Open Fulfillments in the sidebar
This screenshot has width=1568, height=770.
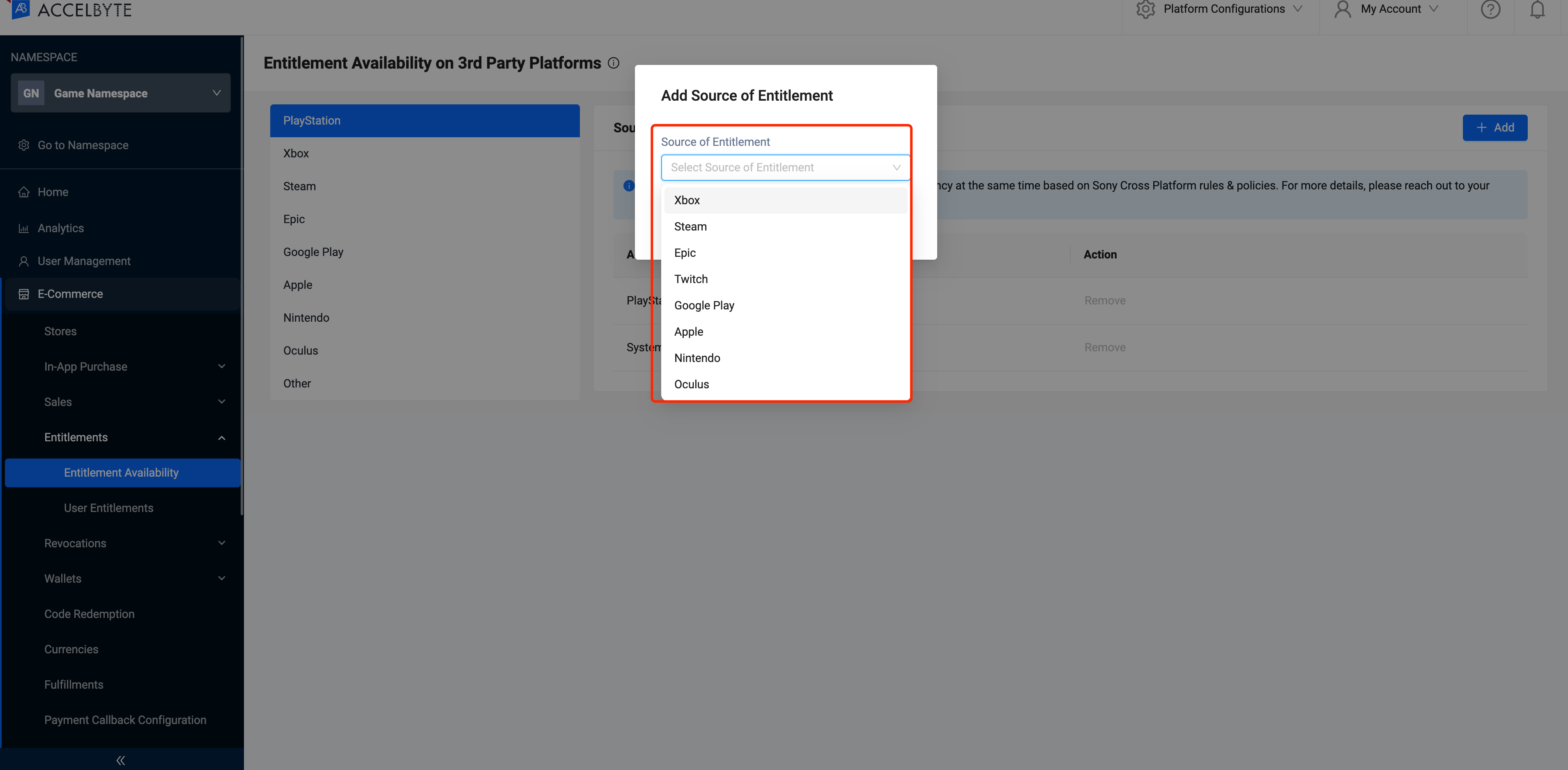click(x=74, y=685)
